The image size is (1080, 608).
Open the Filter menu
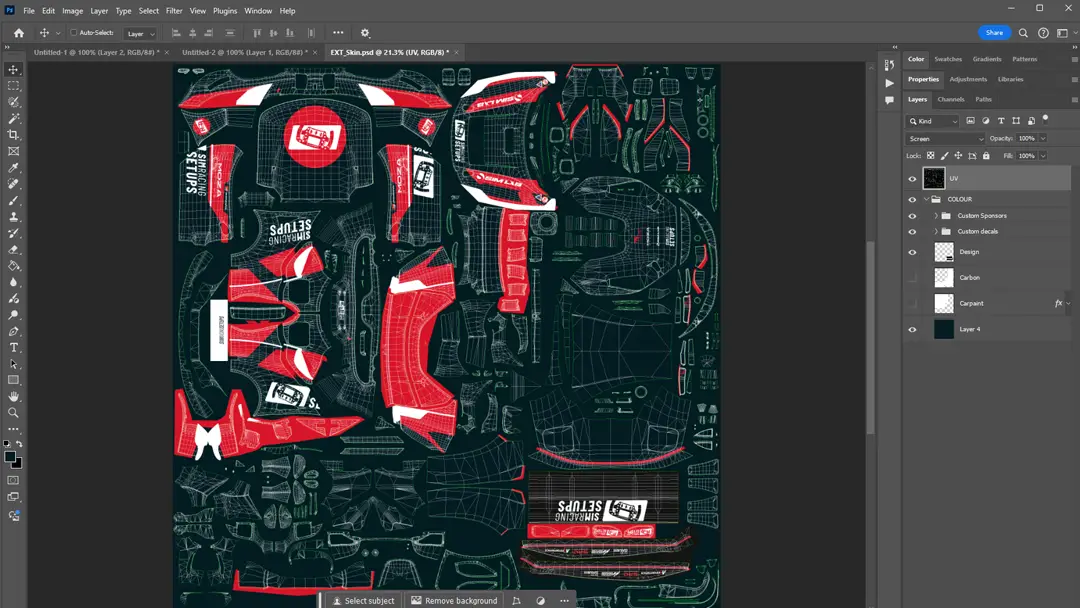pos(174,10)
